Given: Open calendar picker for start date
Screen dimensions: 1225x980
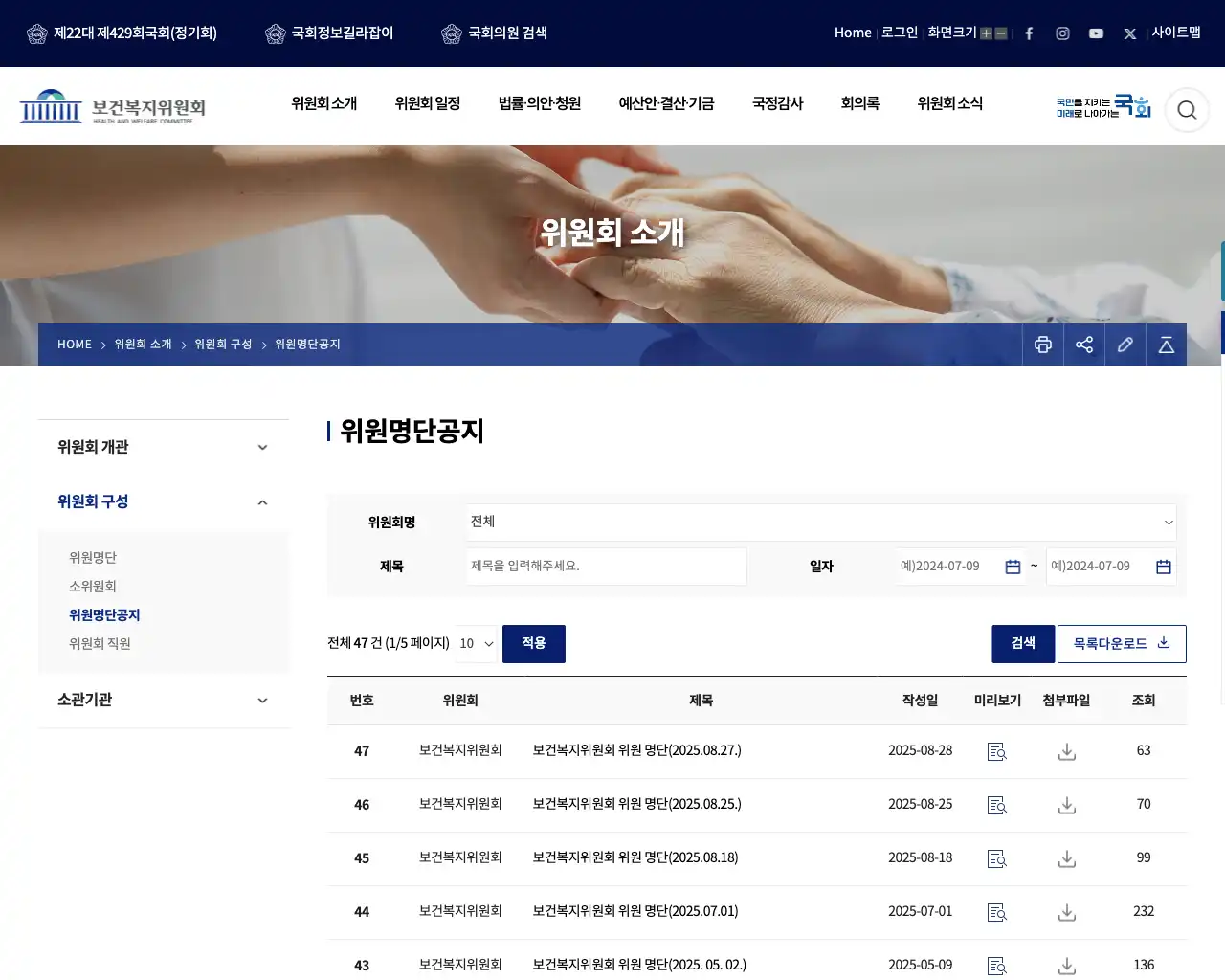Looking at the screenshot, I should click(x=1013, y=567).
